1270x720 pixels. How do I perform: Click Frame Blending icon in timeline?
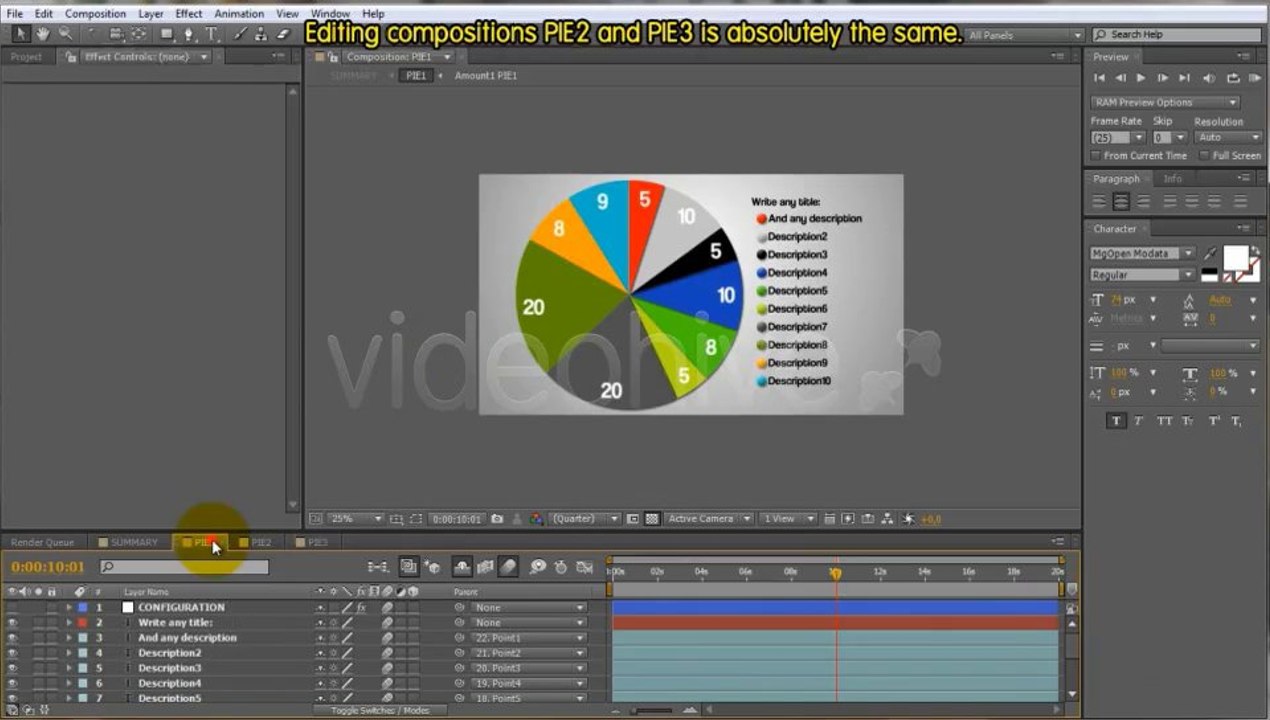coord(485,567)
